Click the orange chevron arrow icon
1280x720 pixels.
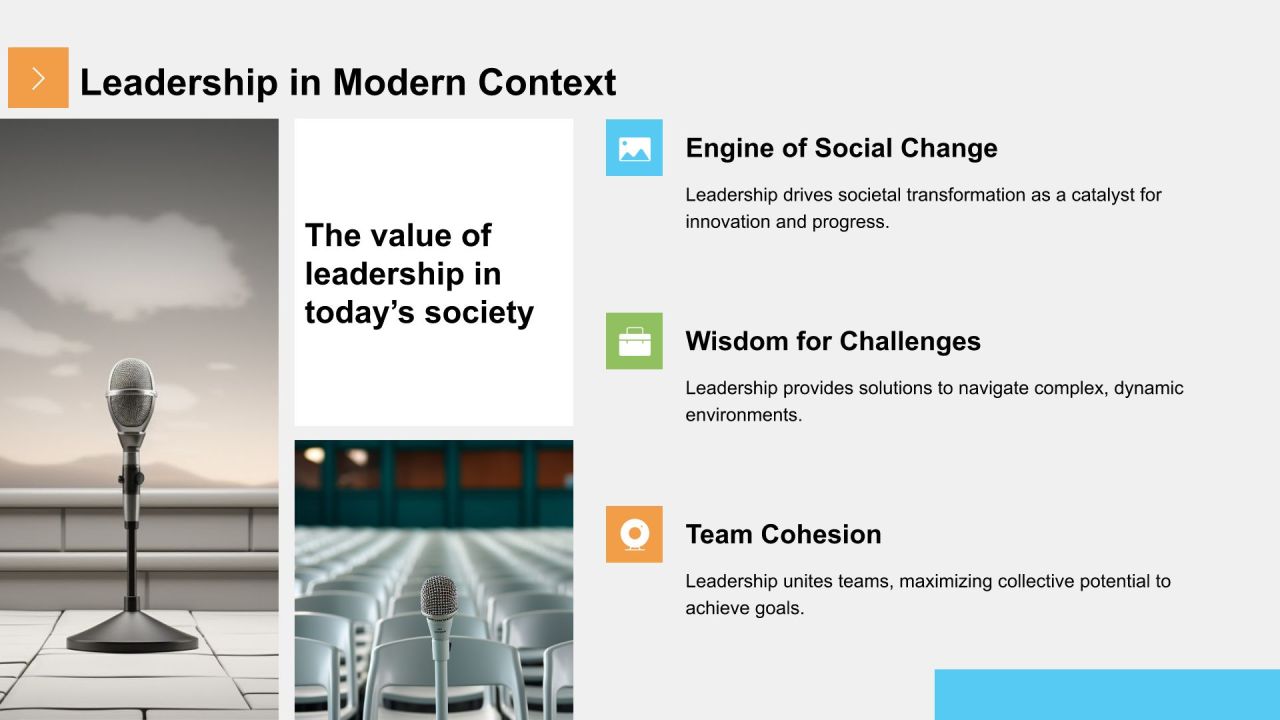click(x=38, y=78)
